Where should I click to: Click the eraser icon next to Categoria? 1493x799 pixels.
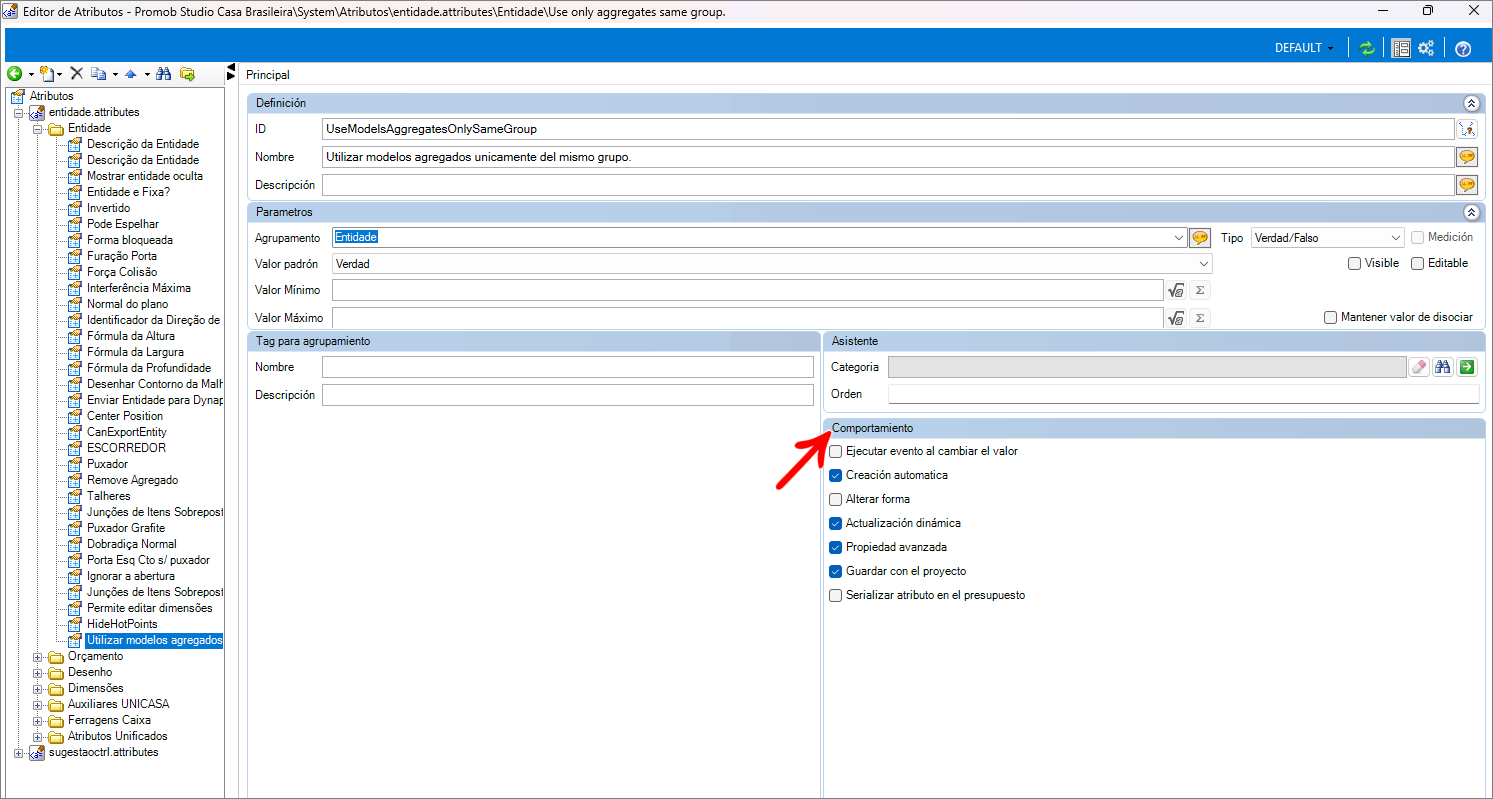tap(1419, 367)
